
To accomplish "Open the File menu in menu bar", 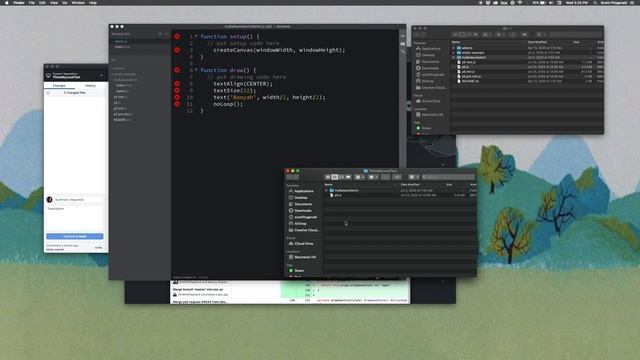I will (31, 2).
